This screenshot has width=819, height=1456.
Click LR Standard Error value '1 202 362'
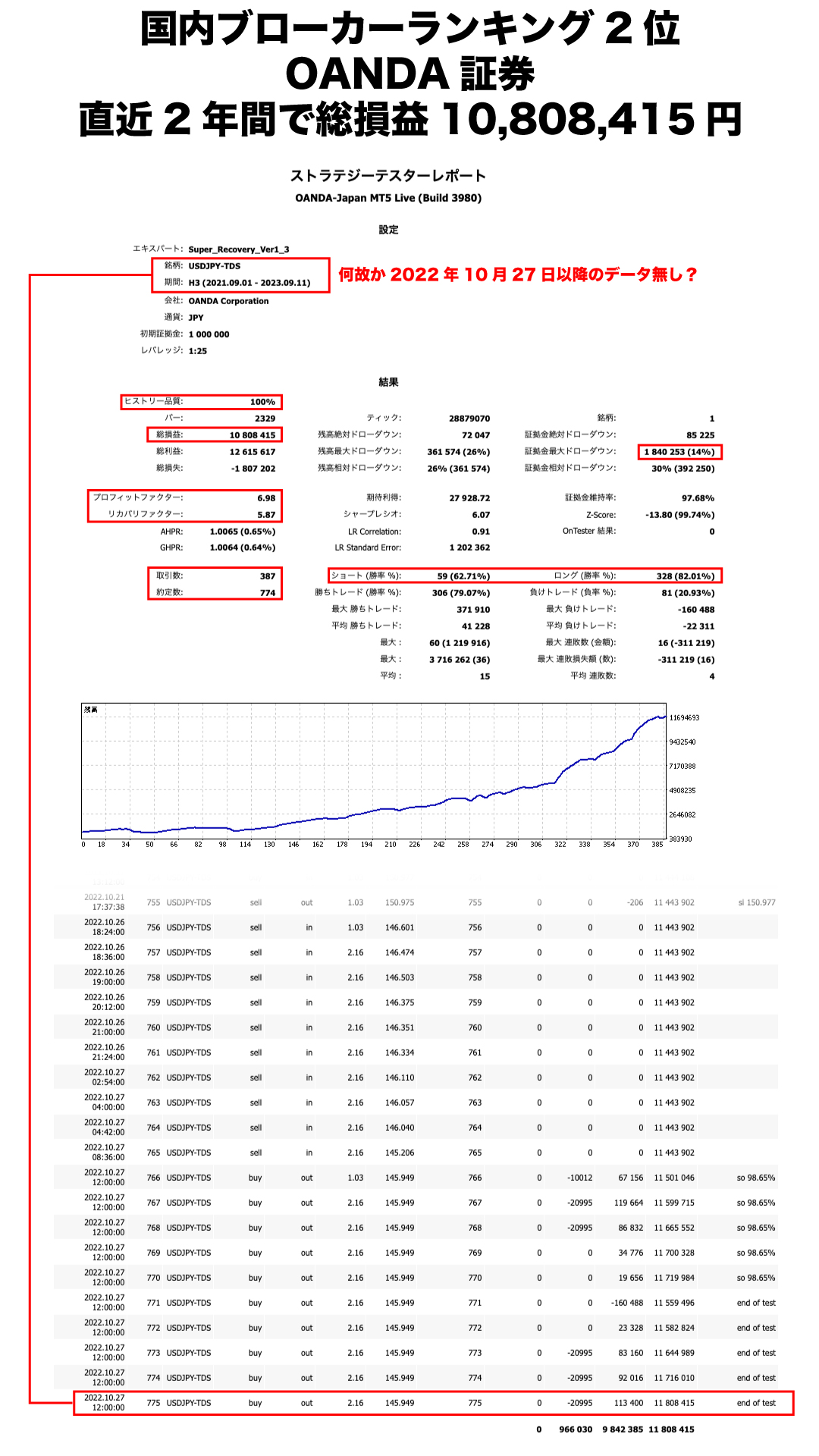pyautogui.click(x=469, y=548)
